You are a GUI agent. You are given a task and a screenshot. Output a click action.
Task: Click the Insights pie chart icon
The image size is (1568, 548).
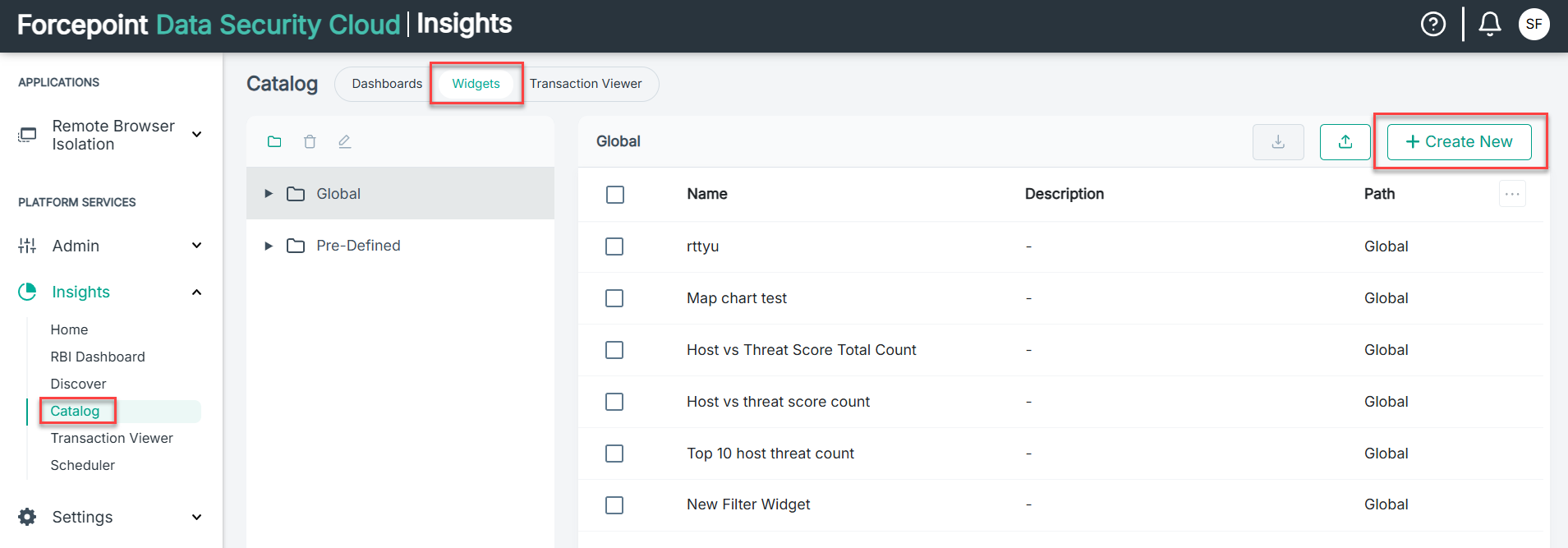click(x=27, y=292)
